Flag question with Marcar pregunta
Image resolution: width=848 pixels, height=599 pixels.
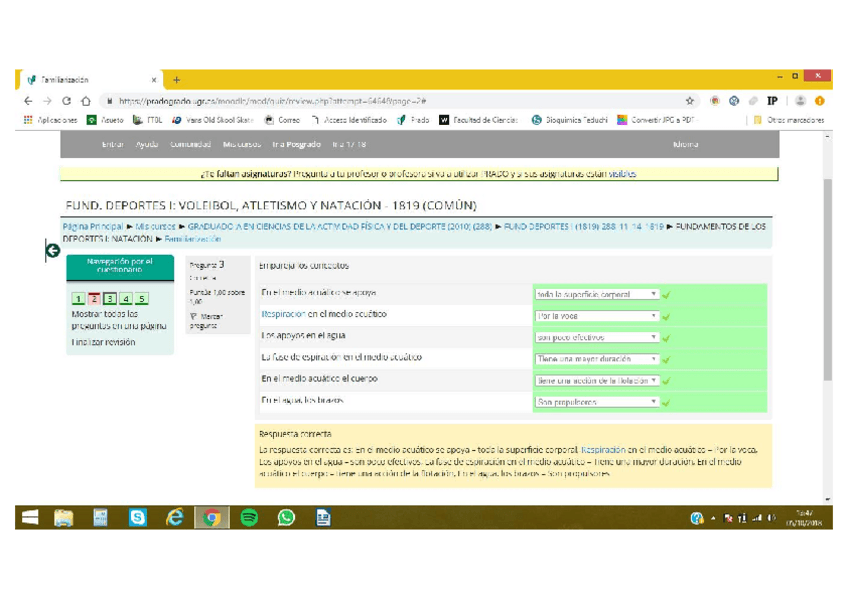point(209,321)
